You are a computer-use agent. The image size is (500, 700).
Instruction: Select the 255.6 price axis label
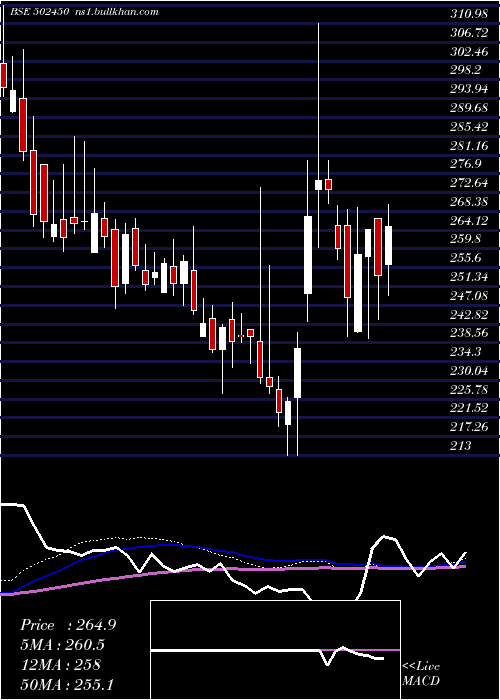click(x=466, y=258)
